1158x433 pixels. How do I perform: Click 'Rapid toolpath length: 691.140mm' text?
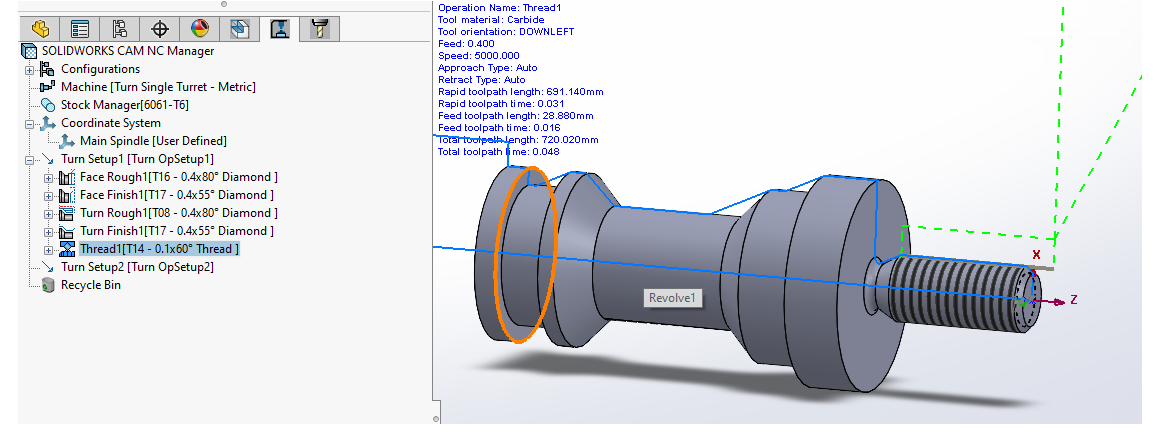[x=521, y=92]
